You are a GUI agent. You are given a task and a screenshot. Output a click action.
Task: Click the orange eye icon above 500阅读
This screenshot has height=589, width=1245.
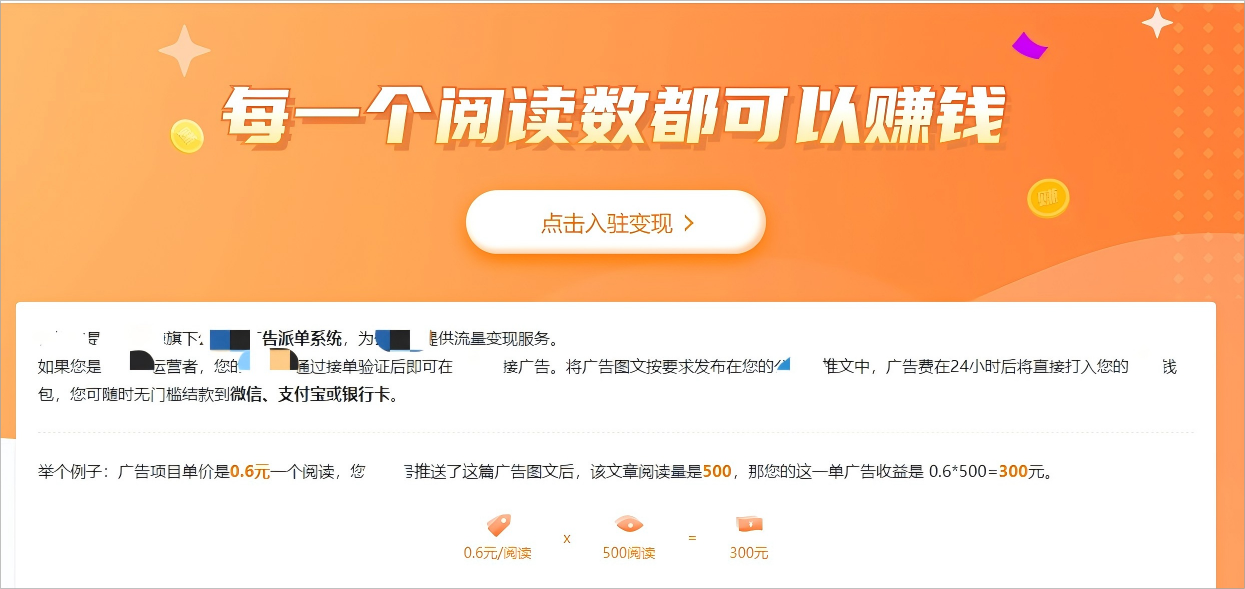click(629, 524)
